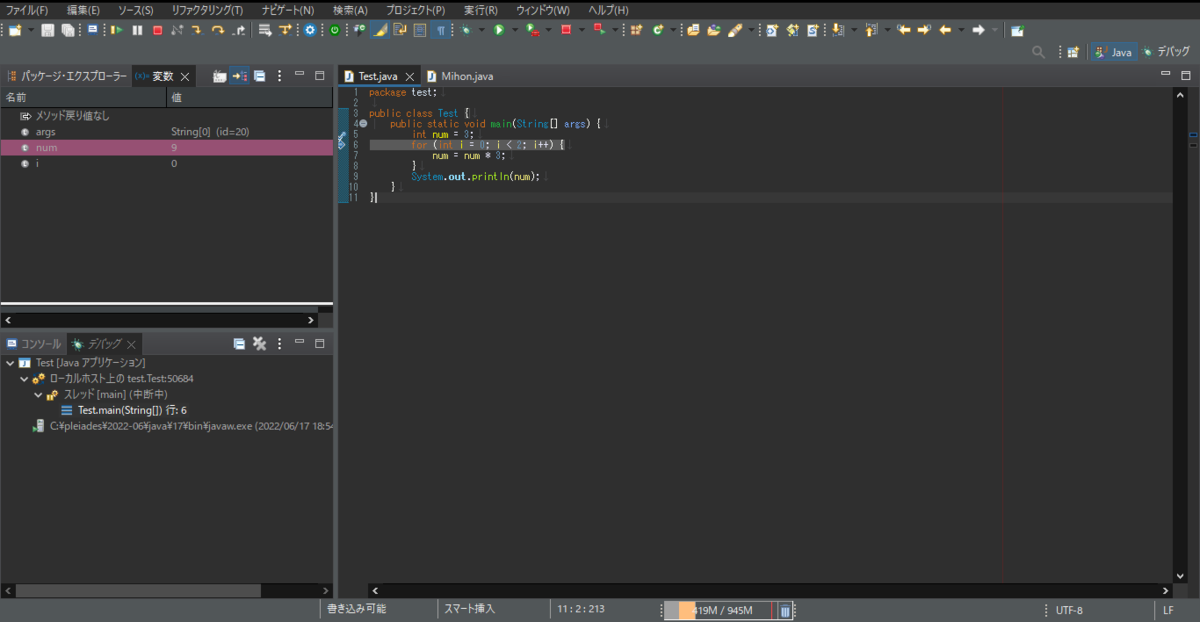Image resolution: width=1200 pixels, height=622 pixels.
Task: Open the Back history dropdown arrow
Action: click(x=961, y=30)
